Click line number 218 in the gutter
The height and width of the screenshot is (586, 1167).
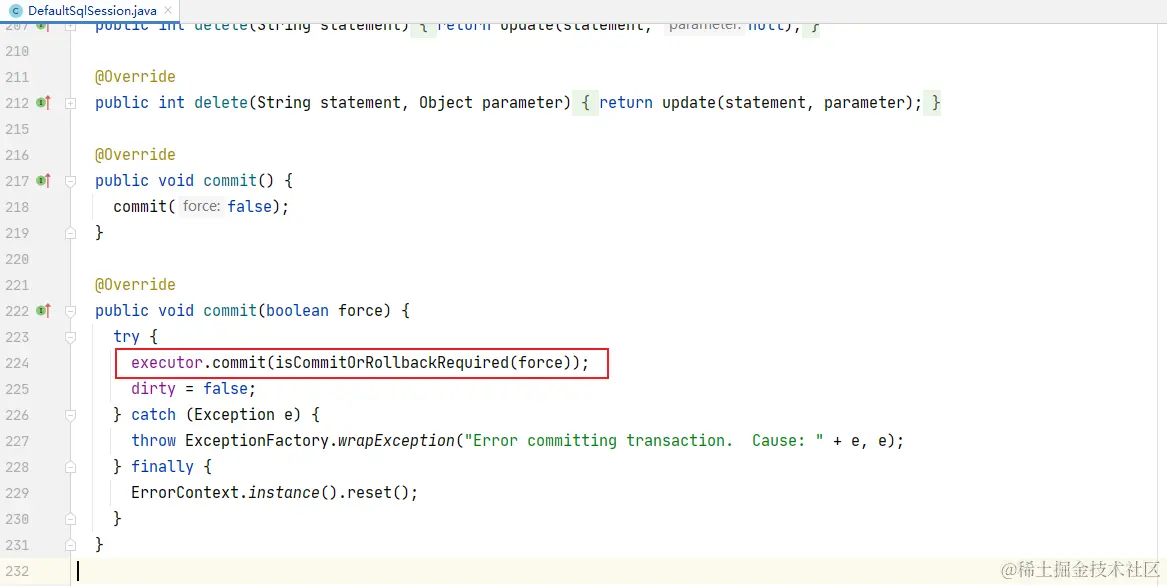tap(16, 206)
